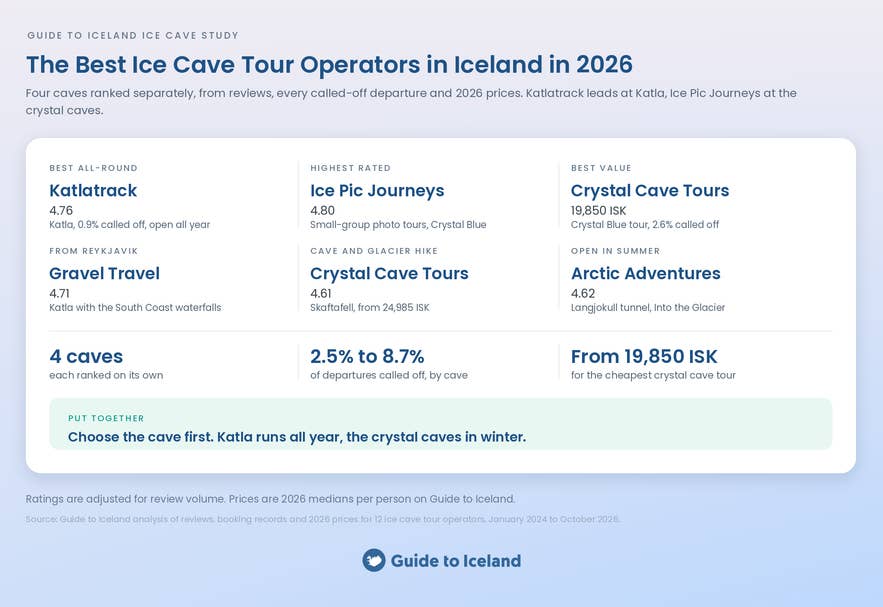Click the 'CAVE AND GLACIER HIKE' label
883x607 pixels.
tap(374, 251)
